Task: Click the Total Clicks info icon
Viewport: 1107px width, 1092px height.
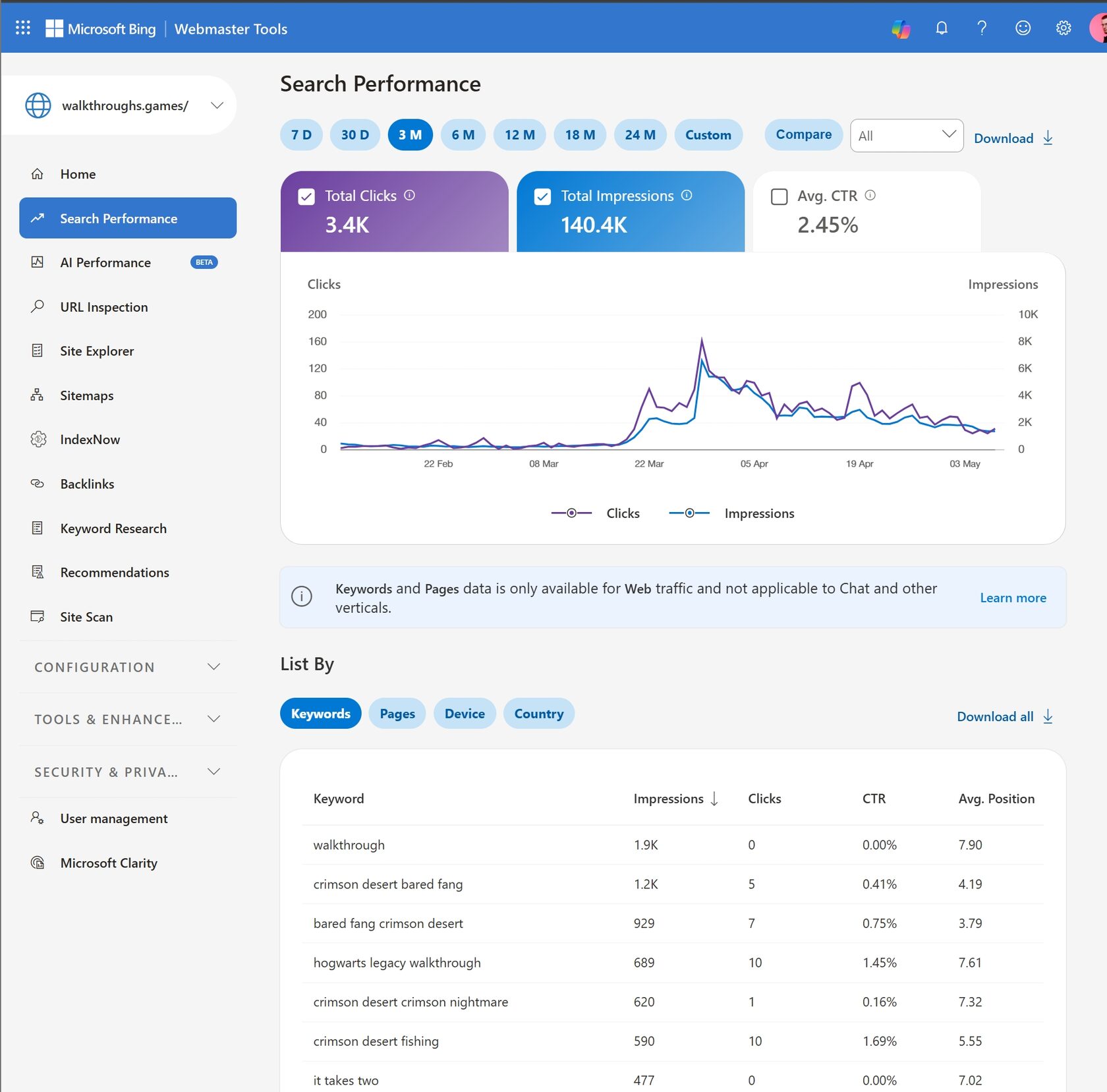Action: click(409, 195)
